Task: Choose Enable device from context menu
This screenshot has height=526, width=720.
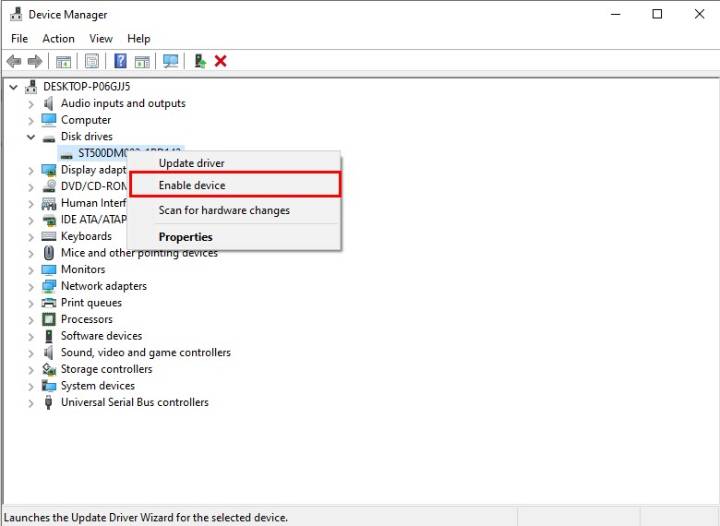Action: (x=235, y=185)
